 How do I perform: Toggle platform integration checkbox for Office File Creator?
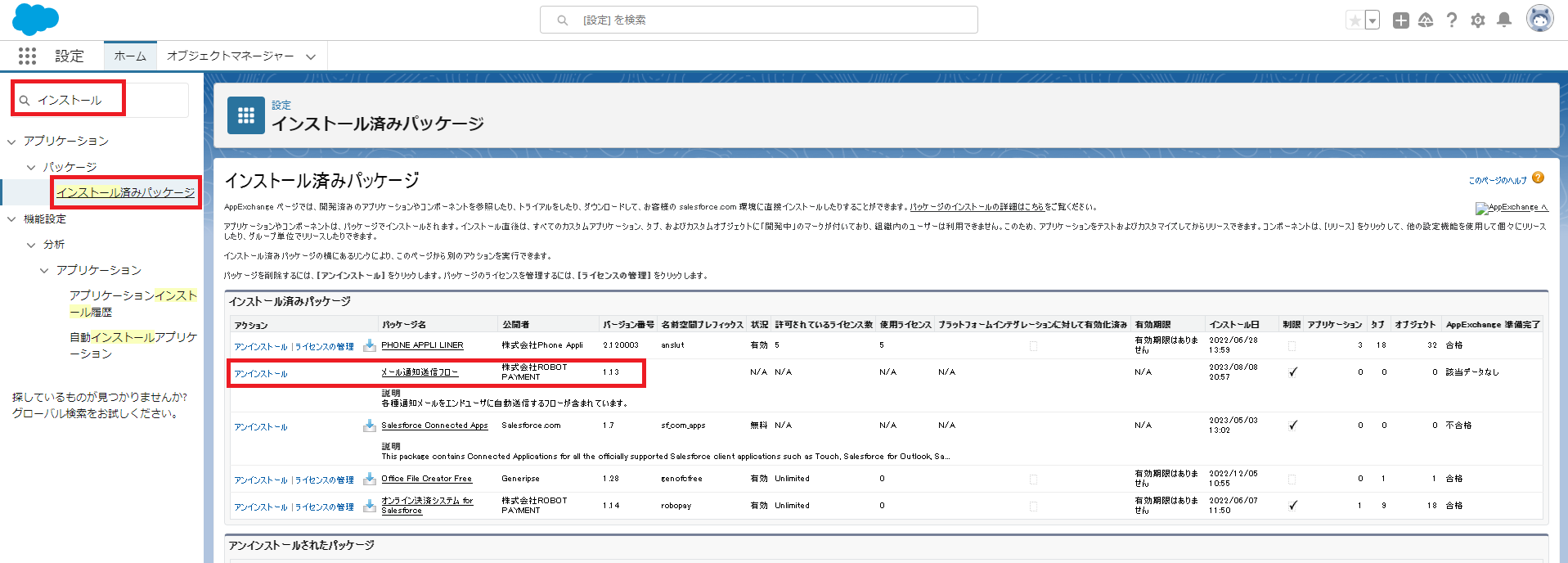[x=1033, y=480]
